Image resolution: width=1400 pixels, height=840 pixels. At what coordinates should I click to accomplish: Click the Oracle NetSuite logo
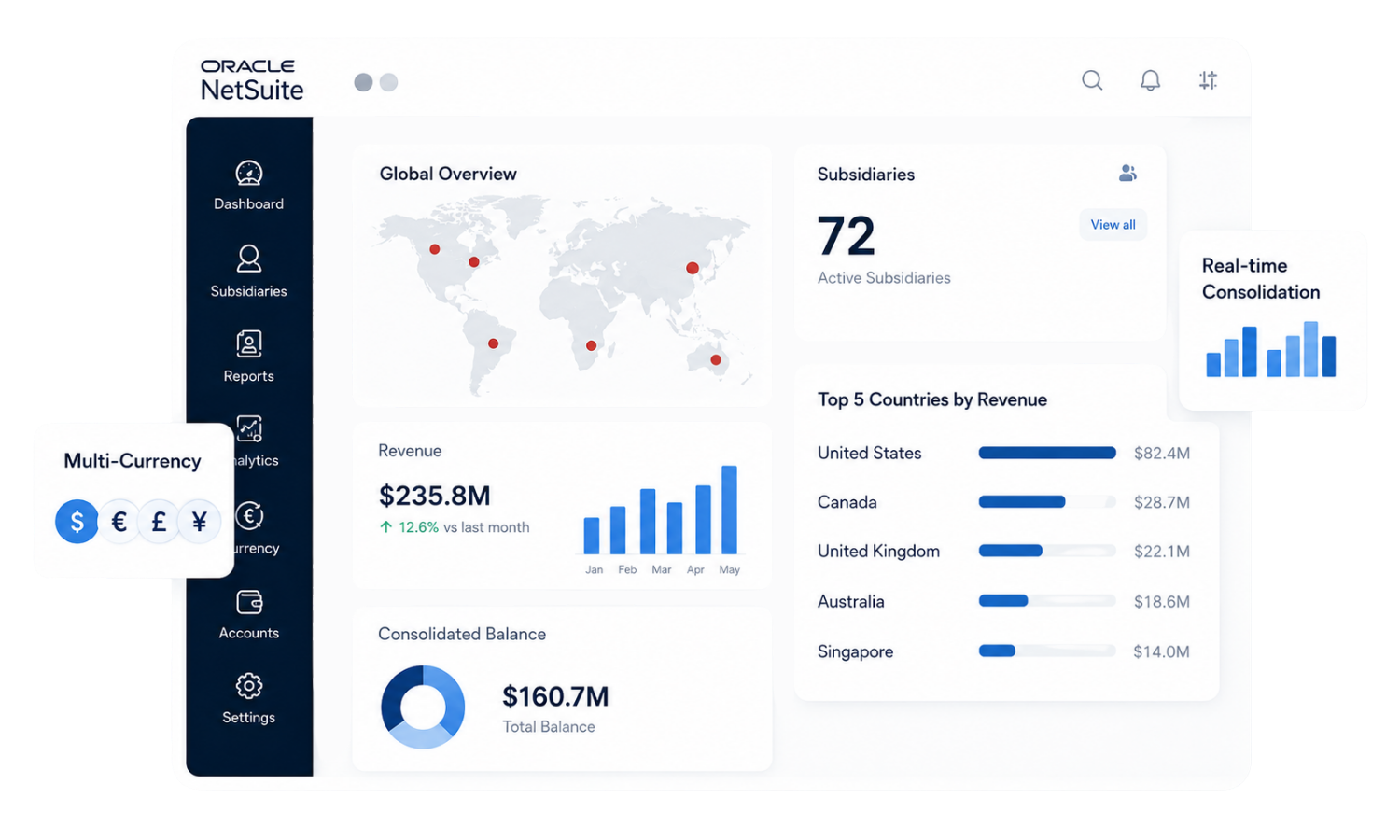252,80
